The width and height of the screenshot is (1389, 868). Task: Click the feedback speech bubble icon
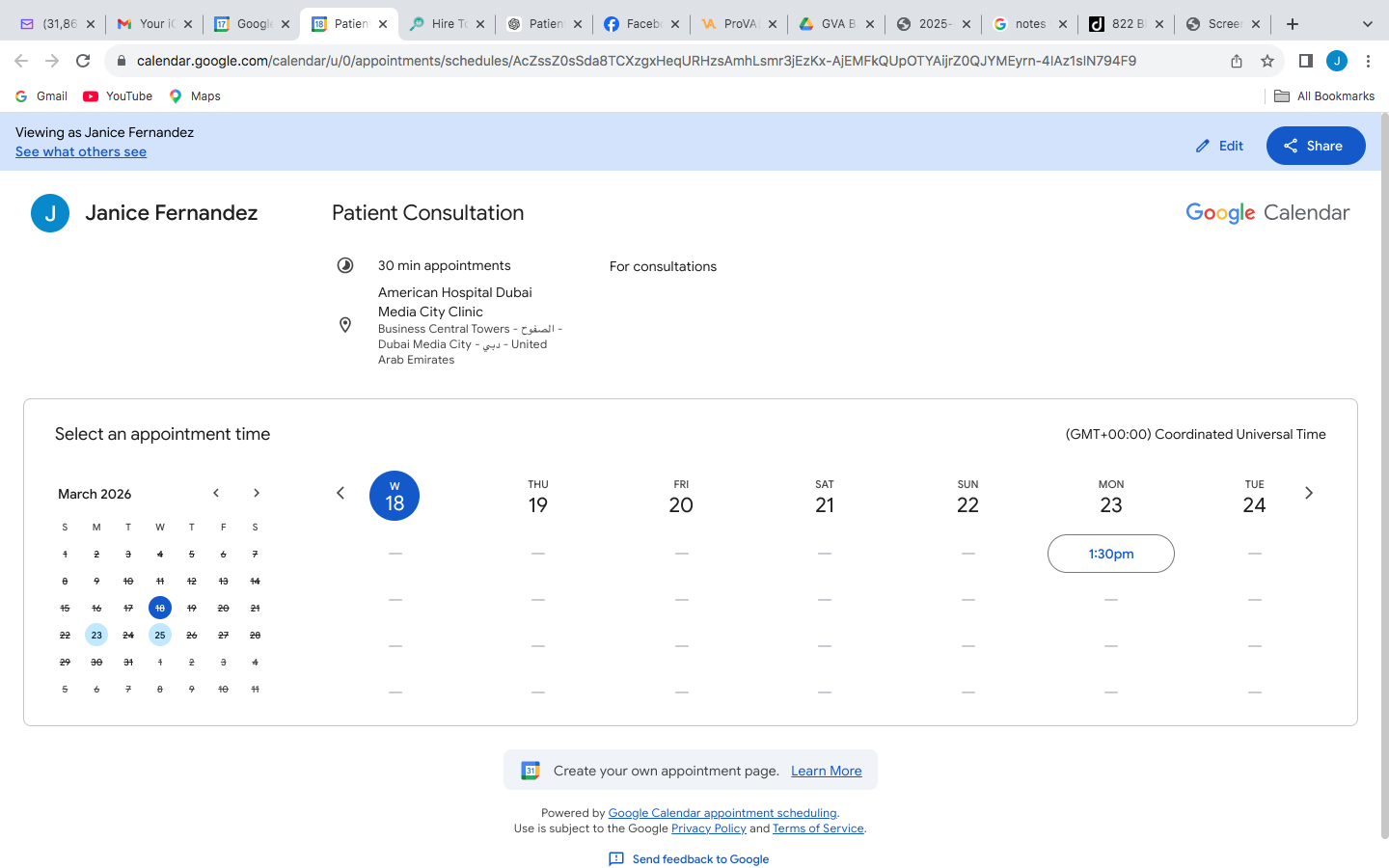(x=616, y=859)
